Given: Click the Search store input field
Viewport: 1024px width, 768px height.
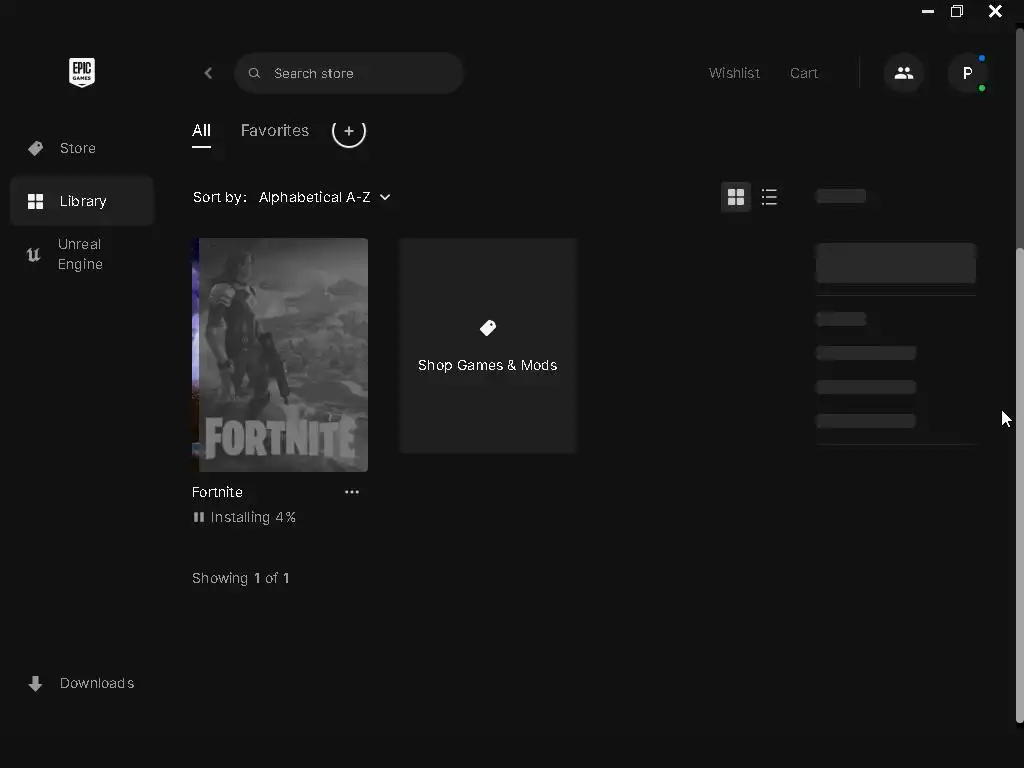Looking at the screenshot, I should click(x=349, y=73).
